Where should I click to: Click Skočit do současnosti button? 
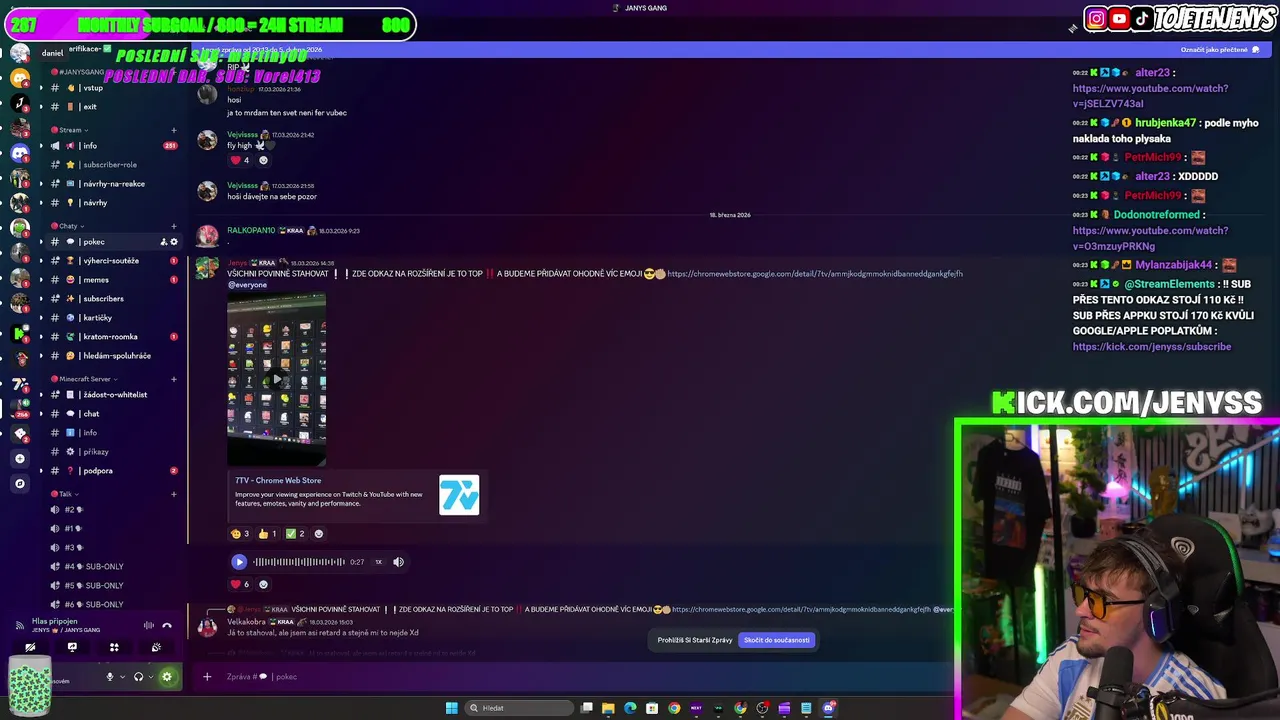click(777, 640)
